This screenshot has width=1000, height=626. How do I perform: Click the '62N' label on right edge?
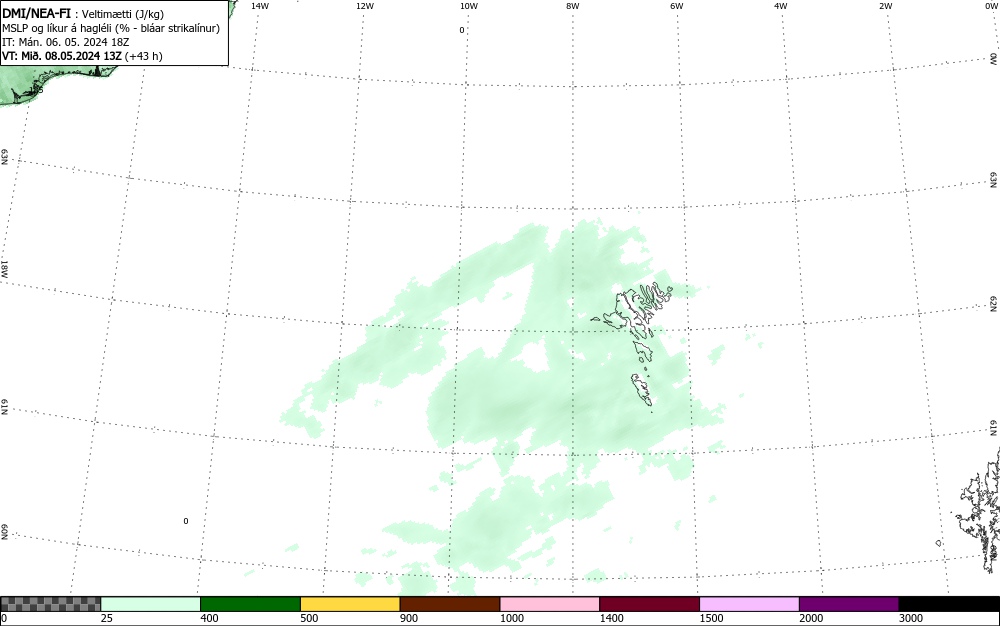tap(994, 304)
